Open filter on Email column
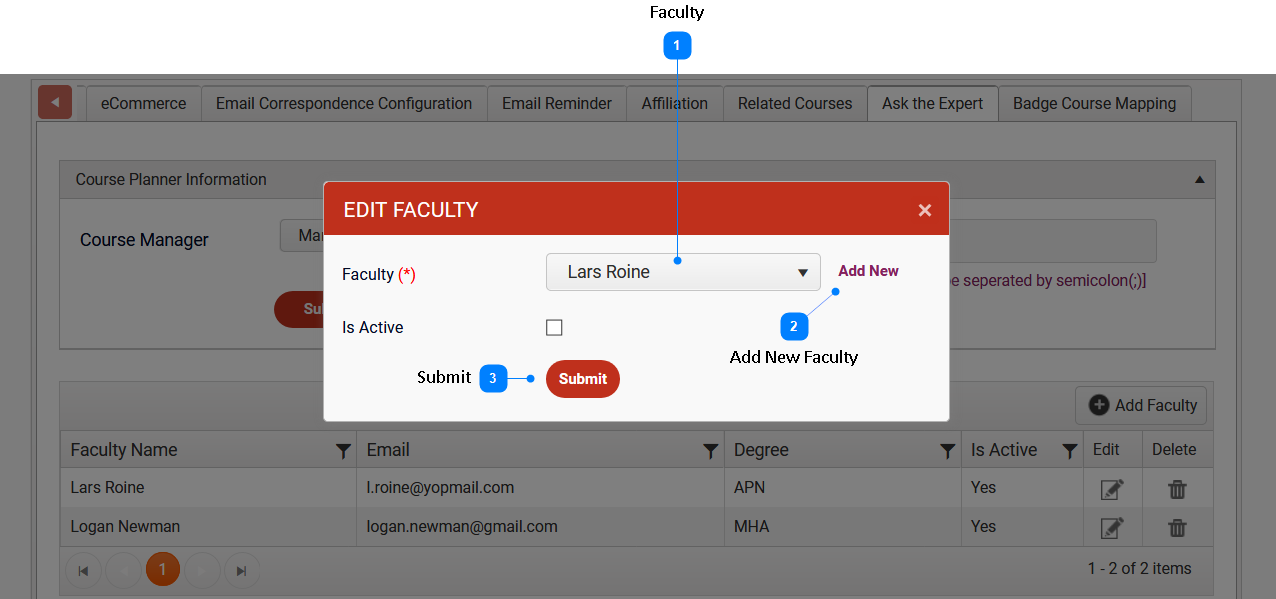 tap(710, 451)
